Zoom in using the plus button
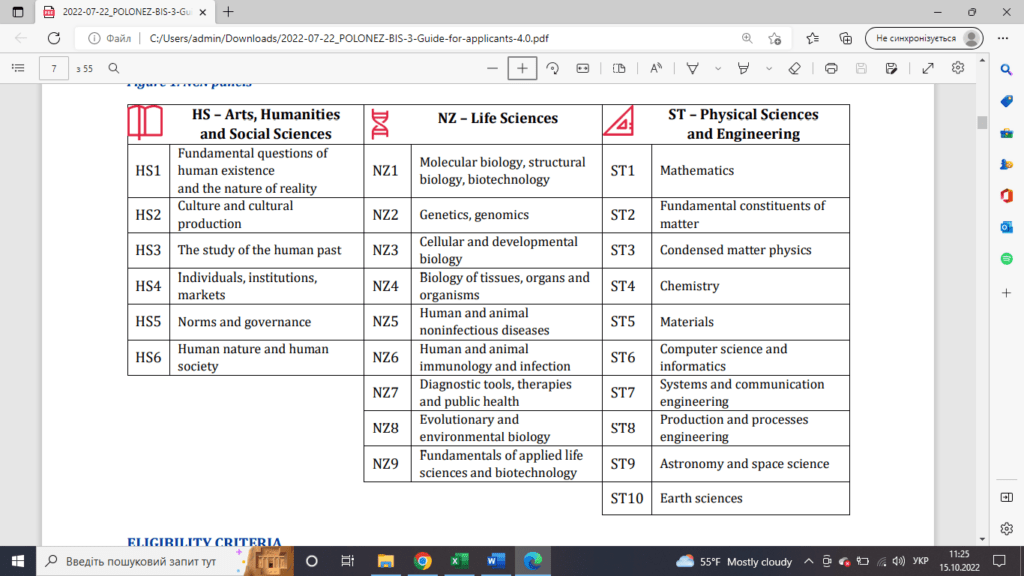The width and height of the screenshot is (1024, 576). click(x=522, y=68)
